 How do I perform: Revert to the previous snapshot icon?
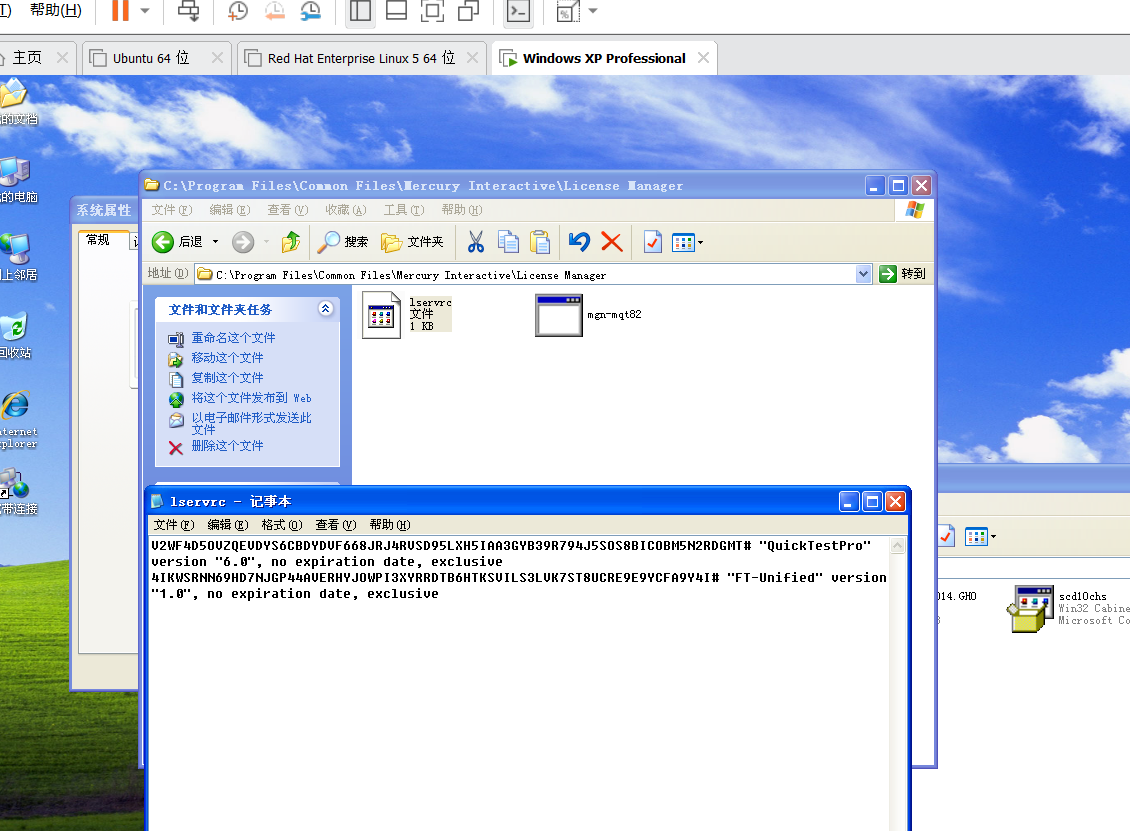275,11
